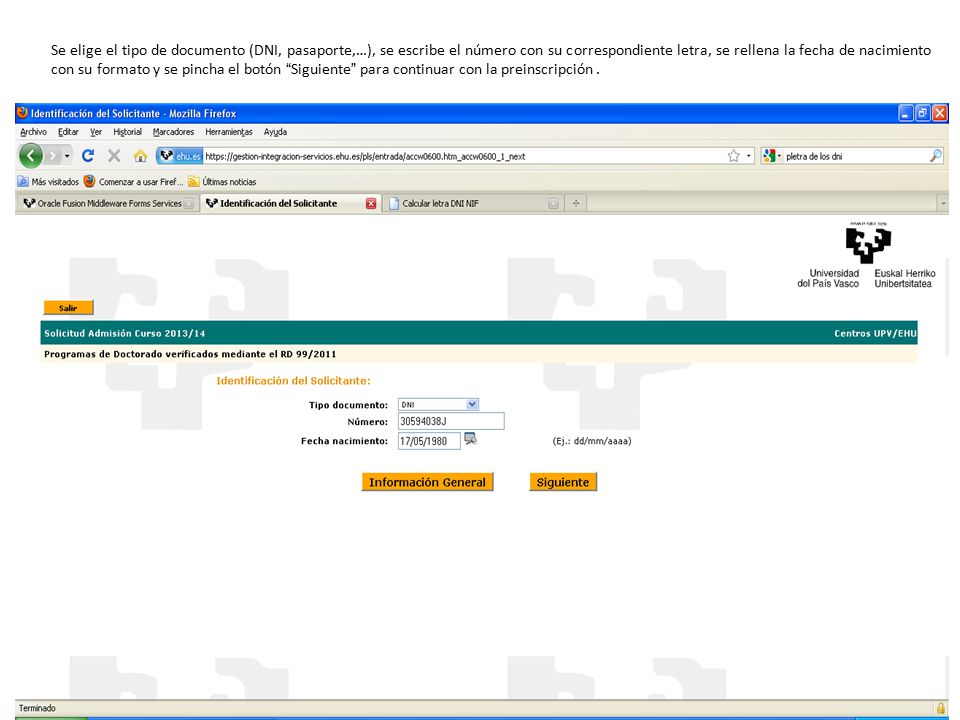Screen dimensions: 960x720
Task: Open the URL bar history dropdown
Action: tap(748, 156)
